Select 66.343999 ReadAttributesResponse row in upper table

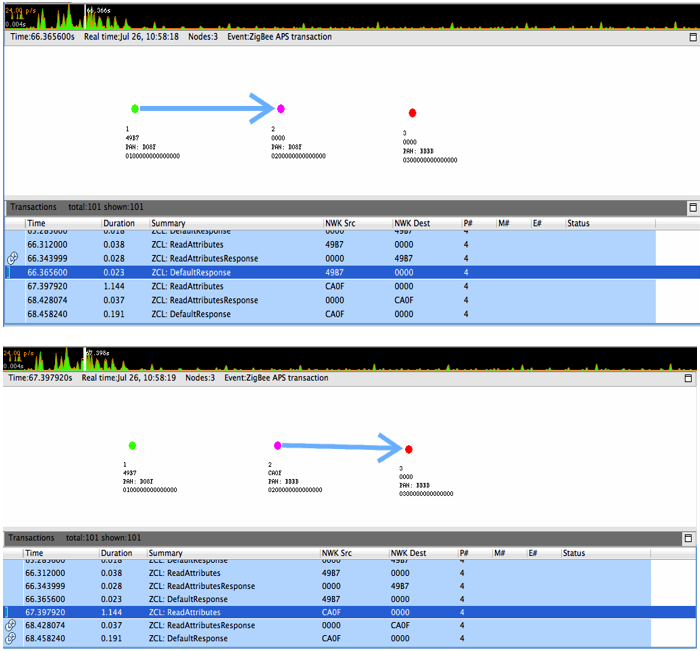pyautogui.click(x=330, y=259)
